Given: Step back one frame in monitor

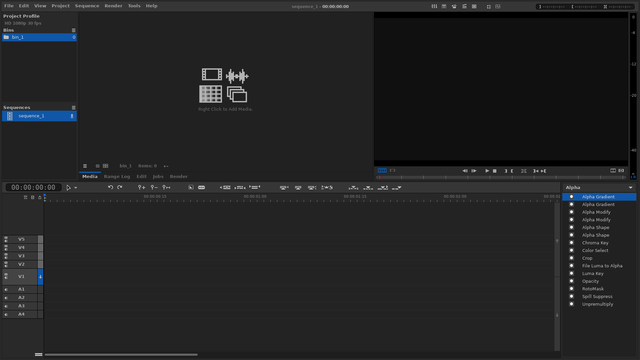Looking at the screenshot, I should pos(465,171).
